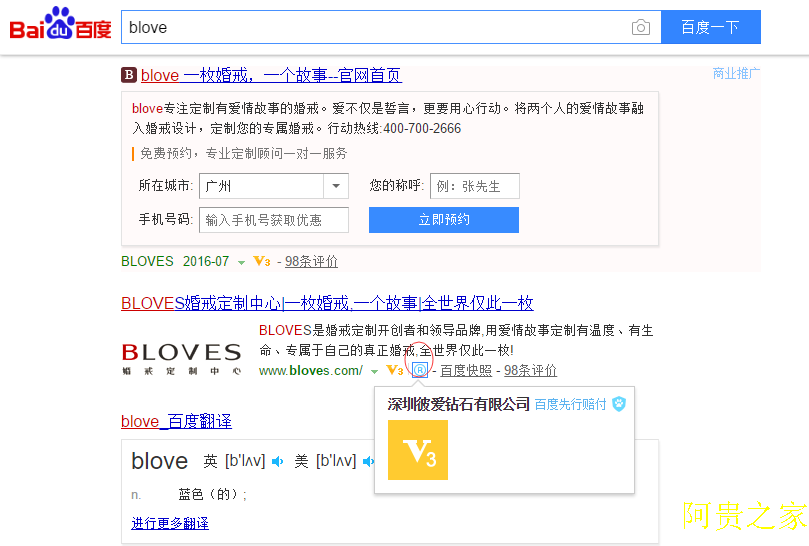Click 进行更多翻译 link
The width and height of the screenshot is (809, 546).
170,523
